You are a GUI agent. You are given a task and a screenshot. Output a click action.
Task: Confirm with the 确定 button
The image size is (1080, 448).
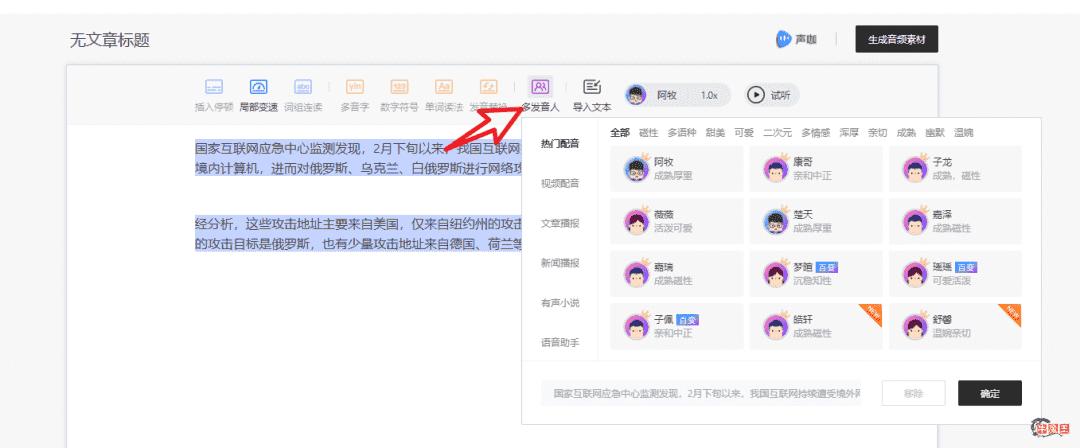(990, 394)
